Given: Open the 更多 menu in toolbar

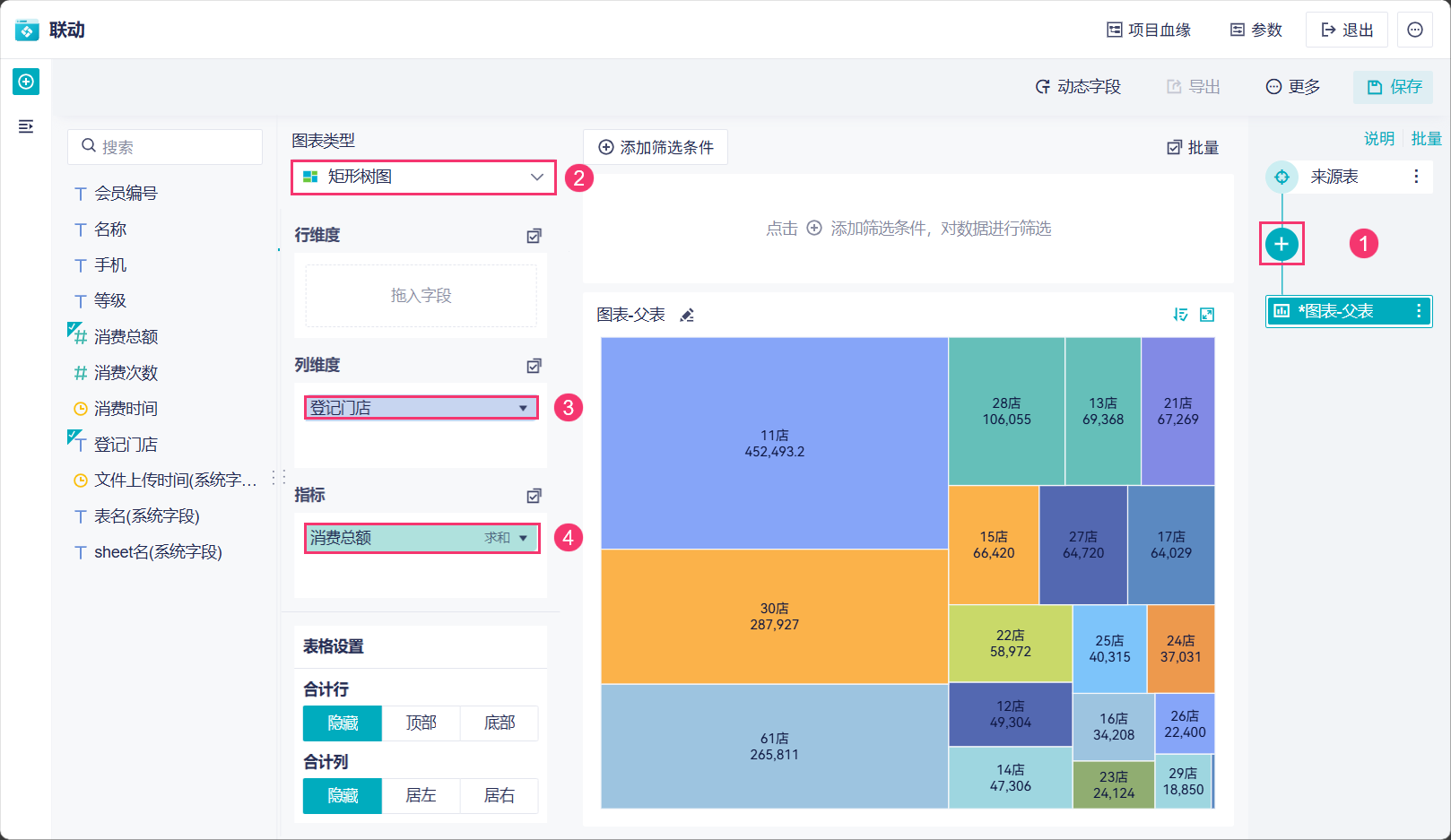Looking at the screenshot, I should (x=1293, y=87).
